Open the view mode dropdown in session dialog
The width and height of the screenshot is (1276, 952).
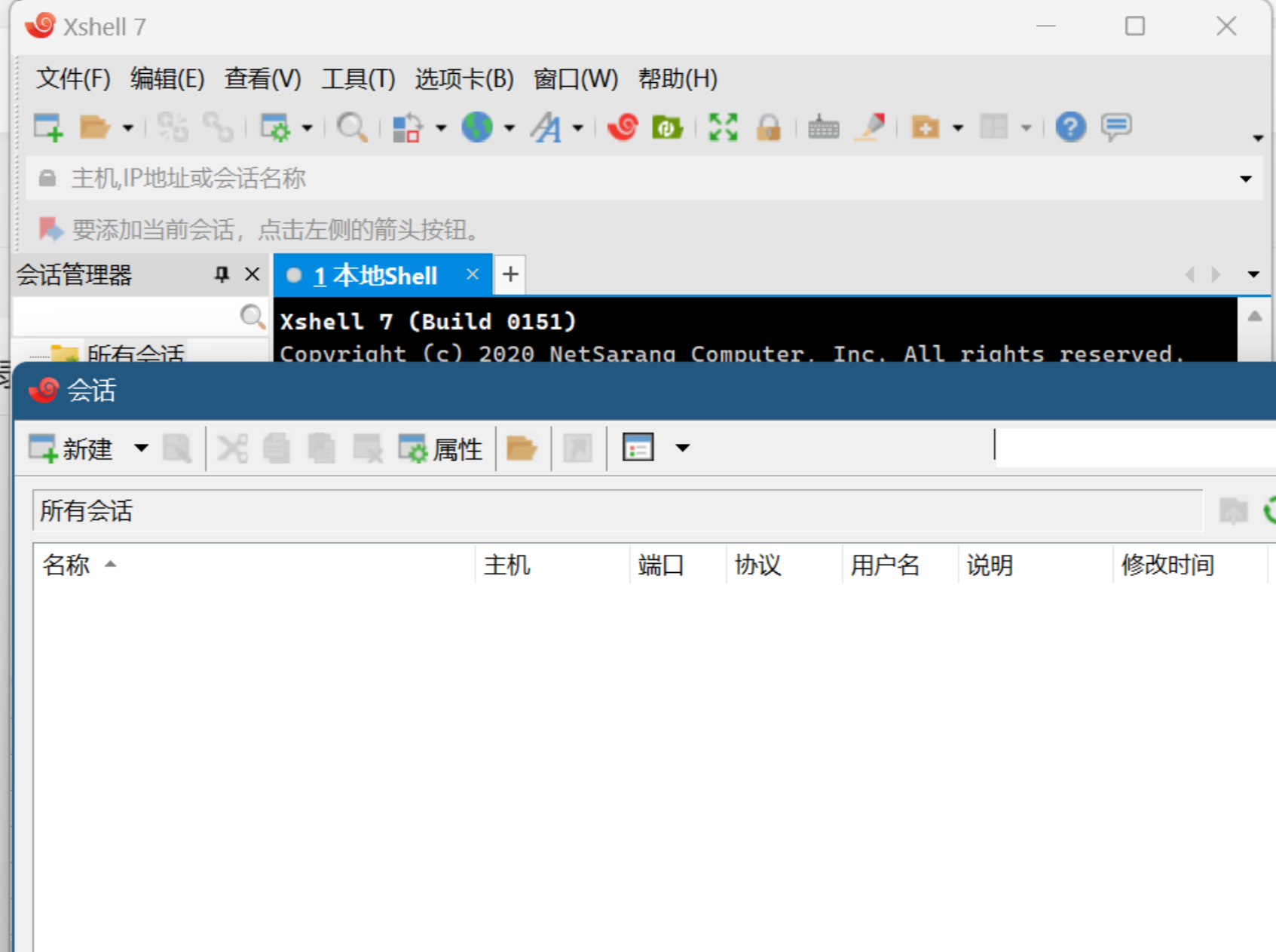[683, 447]
